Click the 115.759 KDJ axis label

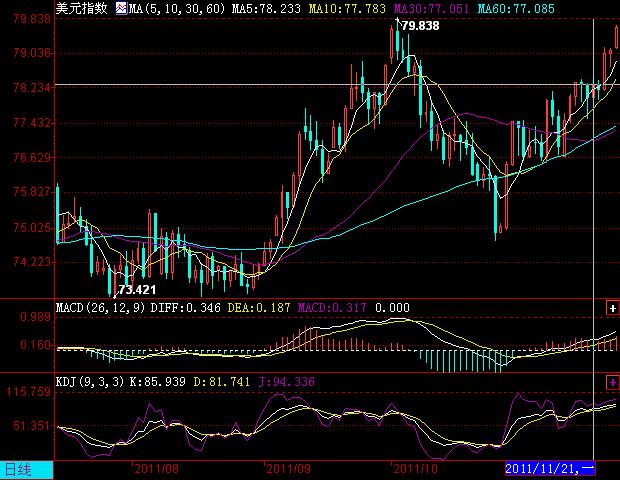point(28,392)
